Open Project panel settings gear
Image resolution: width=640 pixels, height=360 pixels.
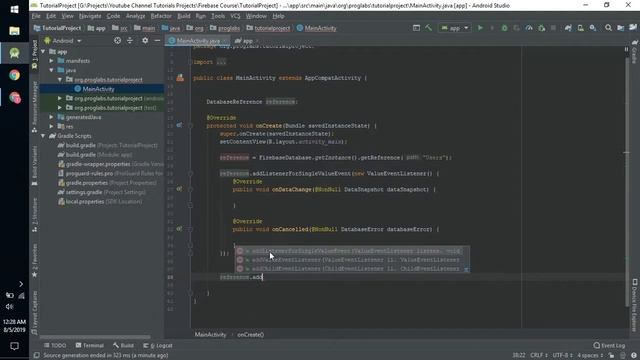[145, 40]
